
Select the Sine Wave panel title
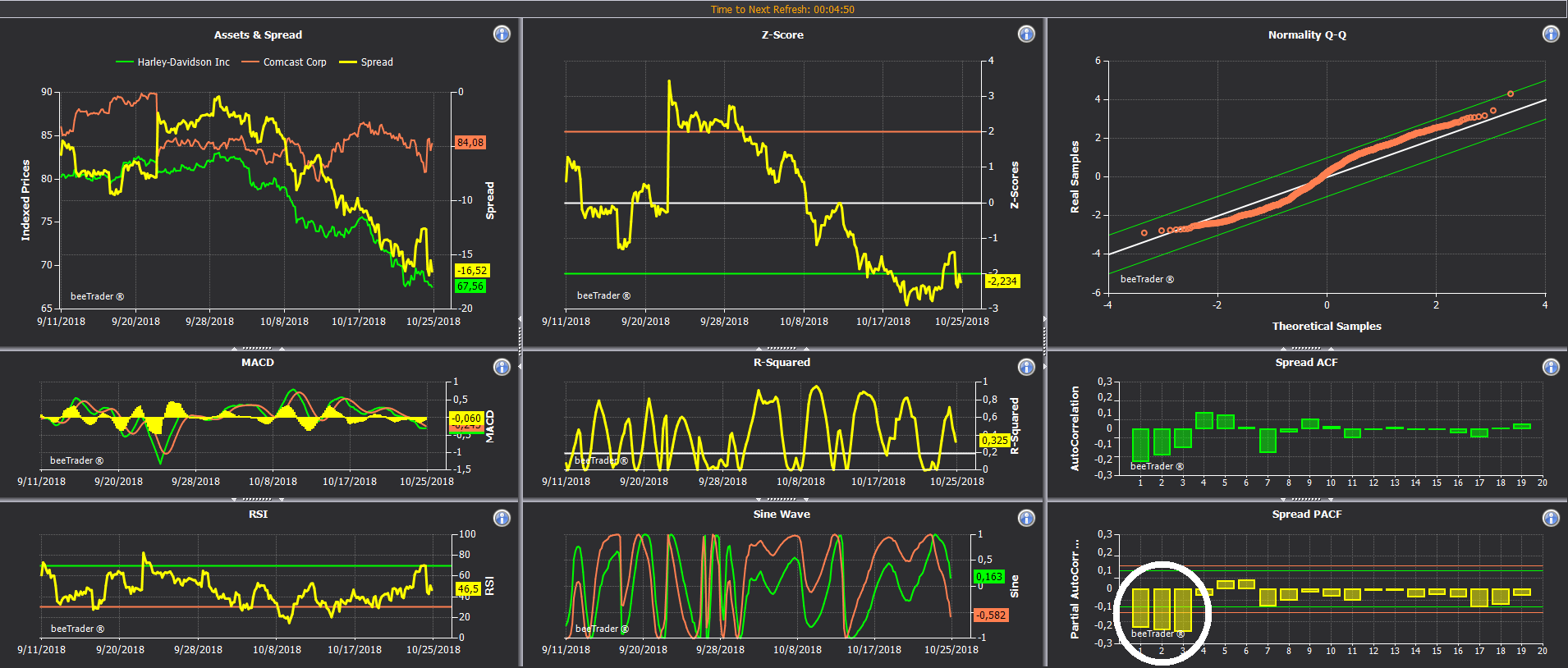[782, 515]
